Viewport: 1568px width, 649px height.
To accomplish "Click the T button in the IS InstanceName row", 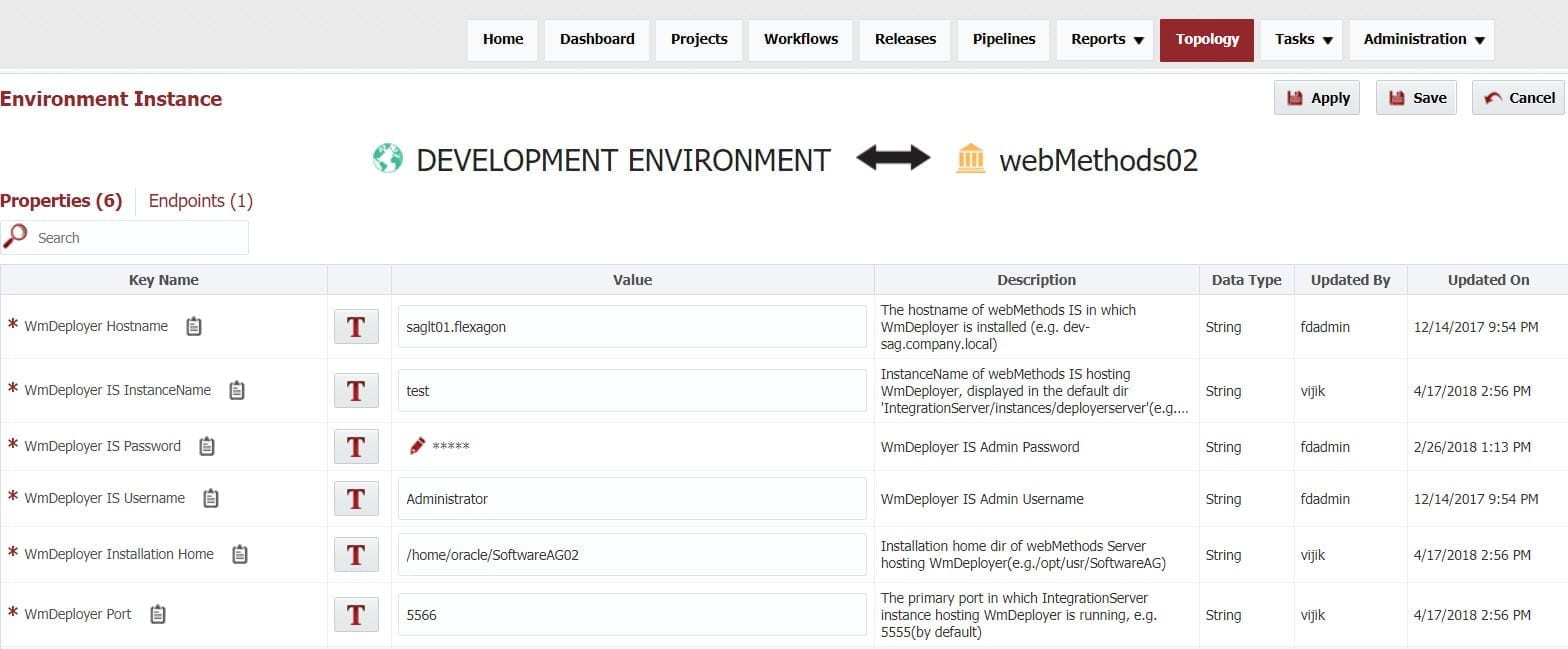I will click(x=356, y=391).
